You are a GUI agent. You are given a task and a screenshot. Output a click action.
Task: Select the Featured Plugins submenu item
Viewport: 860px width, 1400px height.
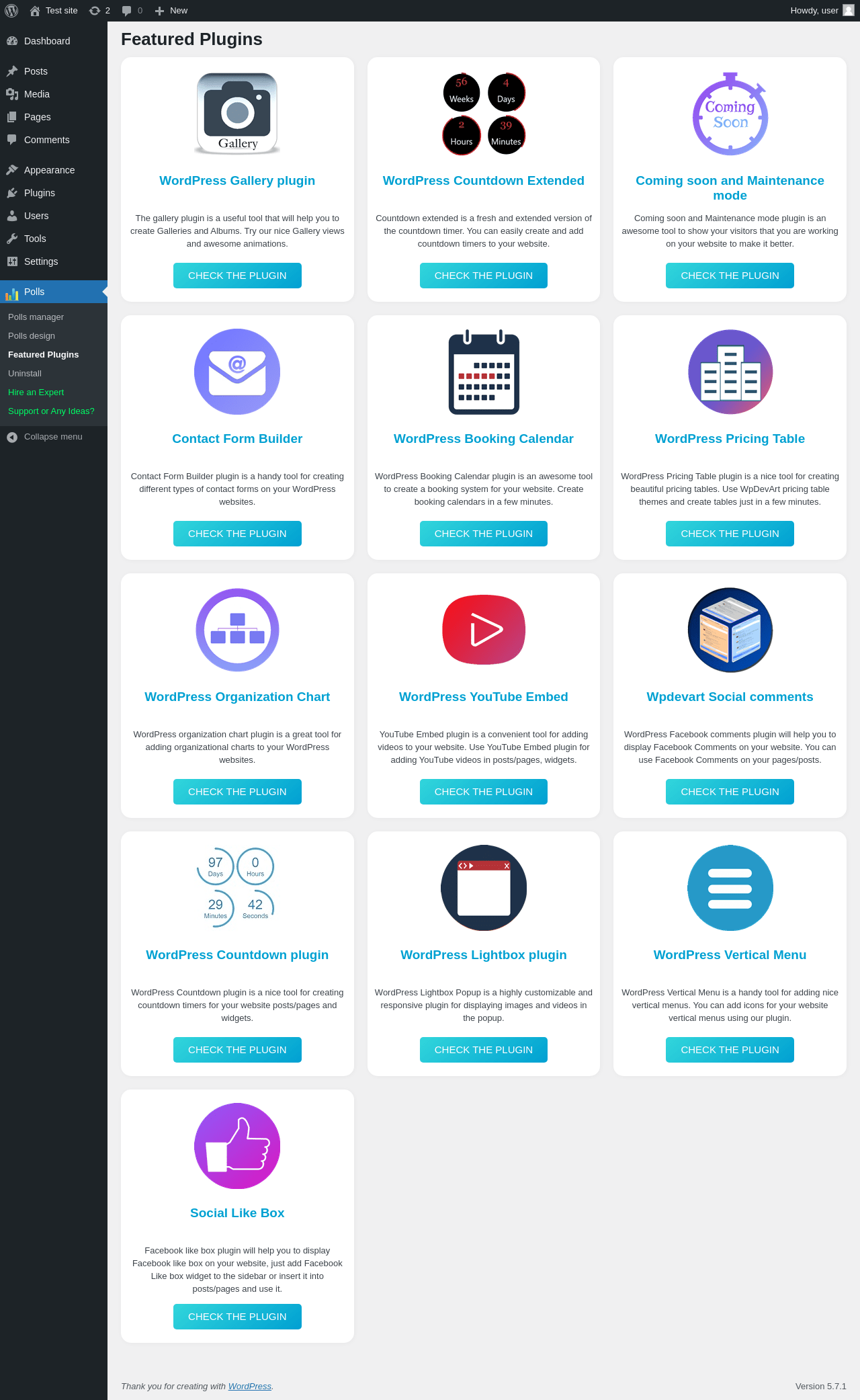[x=43, y=355]
